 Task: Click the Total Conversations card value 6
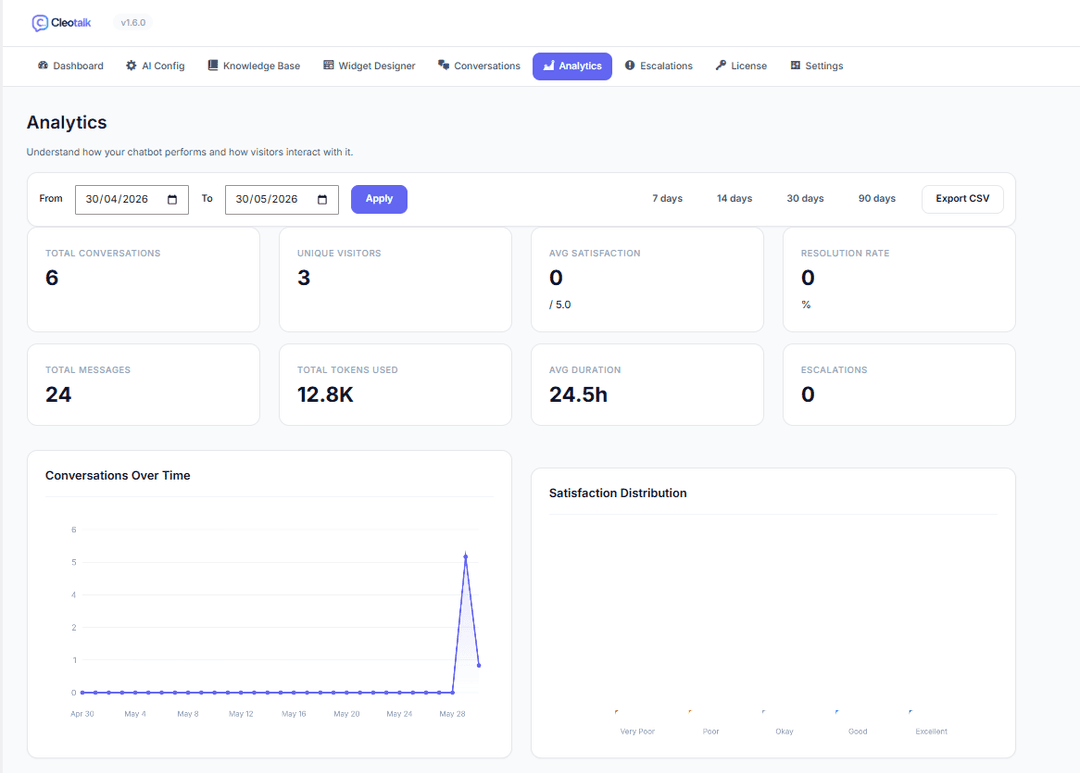(52, 278)
